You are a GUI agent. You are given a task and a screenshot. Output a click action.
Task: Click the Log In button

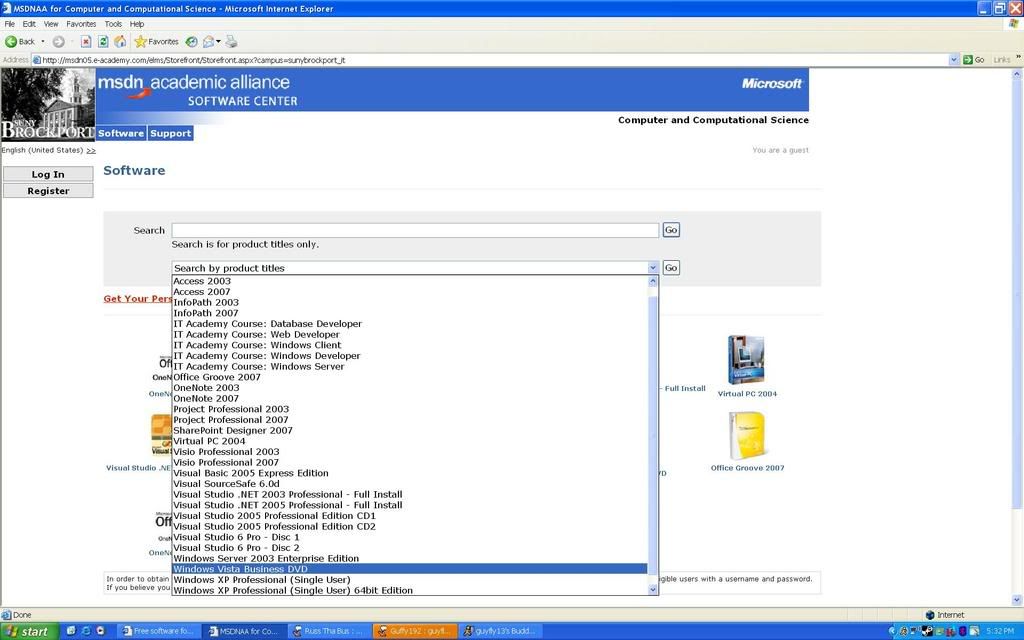(48, 174)
